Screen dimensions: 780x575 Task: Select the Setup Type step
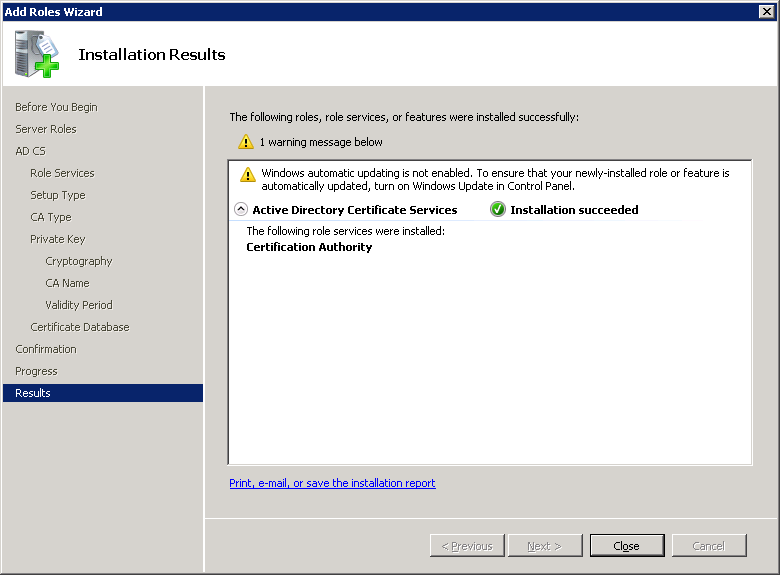[x=58, y=195]
